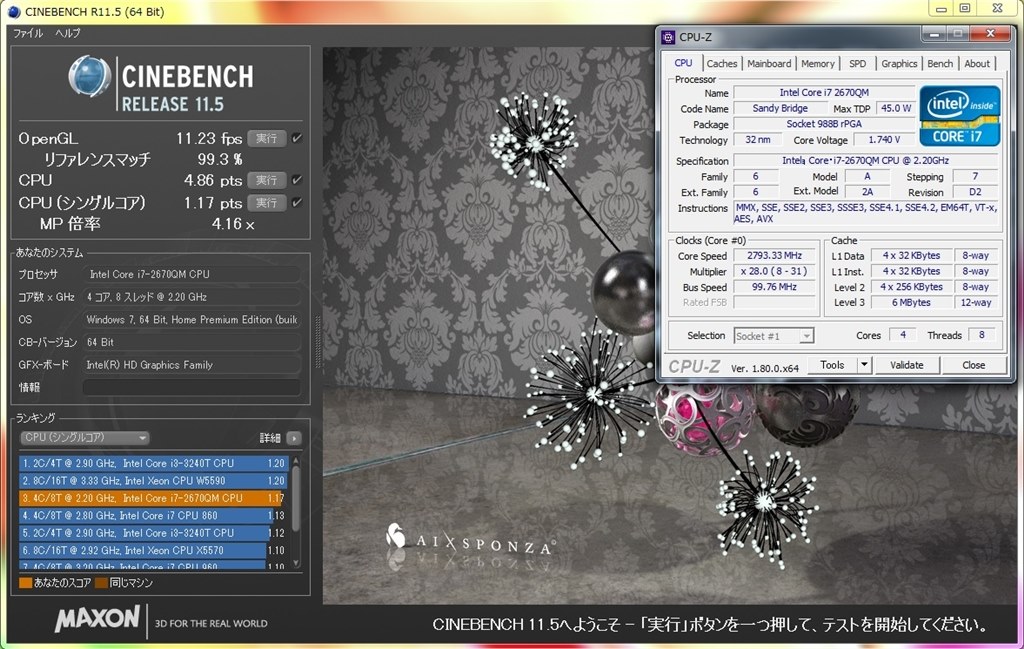
Task: Toggle the CPU single-core test checkbox
Action: tap(297, 202)
